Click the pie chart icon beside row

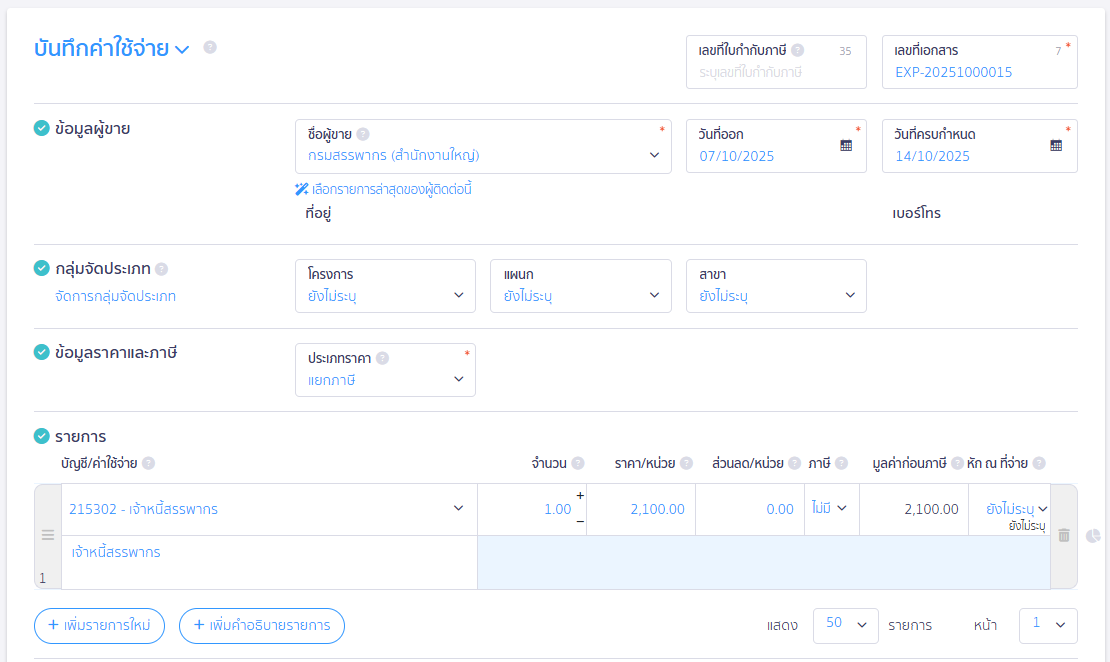tap(1093, 536)
